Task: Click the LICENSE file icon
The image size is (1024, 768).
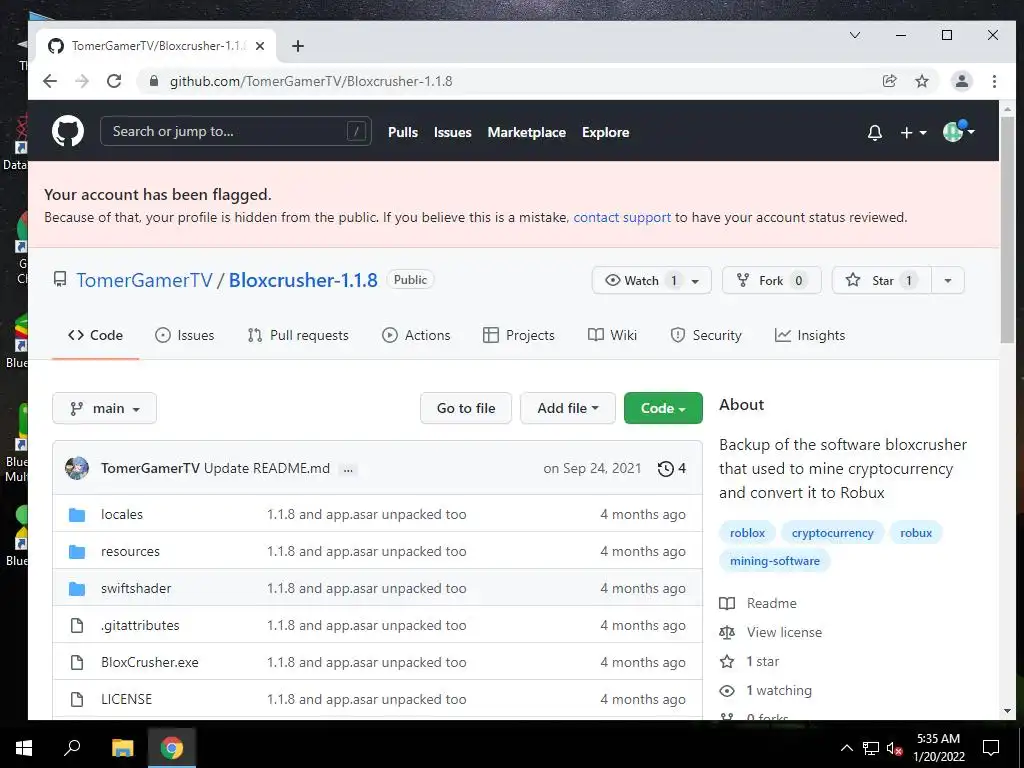Action: point(77,699)
